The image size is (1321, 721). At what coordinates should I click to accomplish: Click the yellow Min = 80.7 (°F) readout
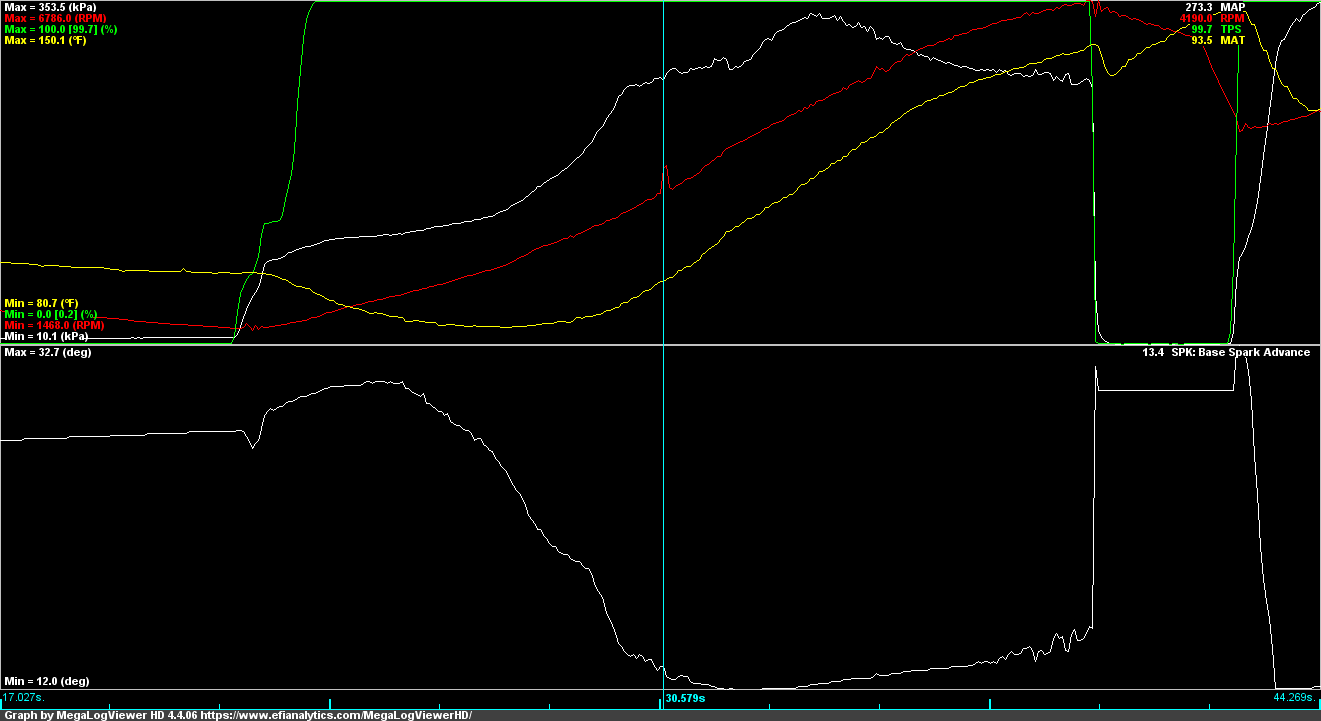(x=41, y=303)
